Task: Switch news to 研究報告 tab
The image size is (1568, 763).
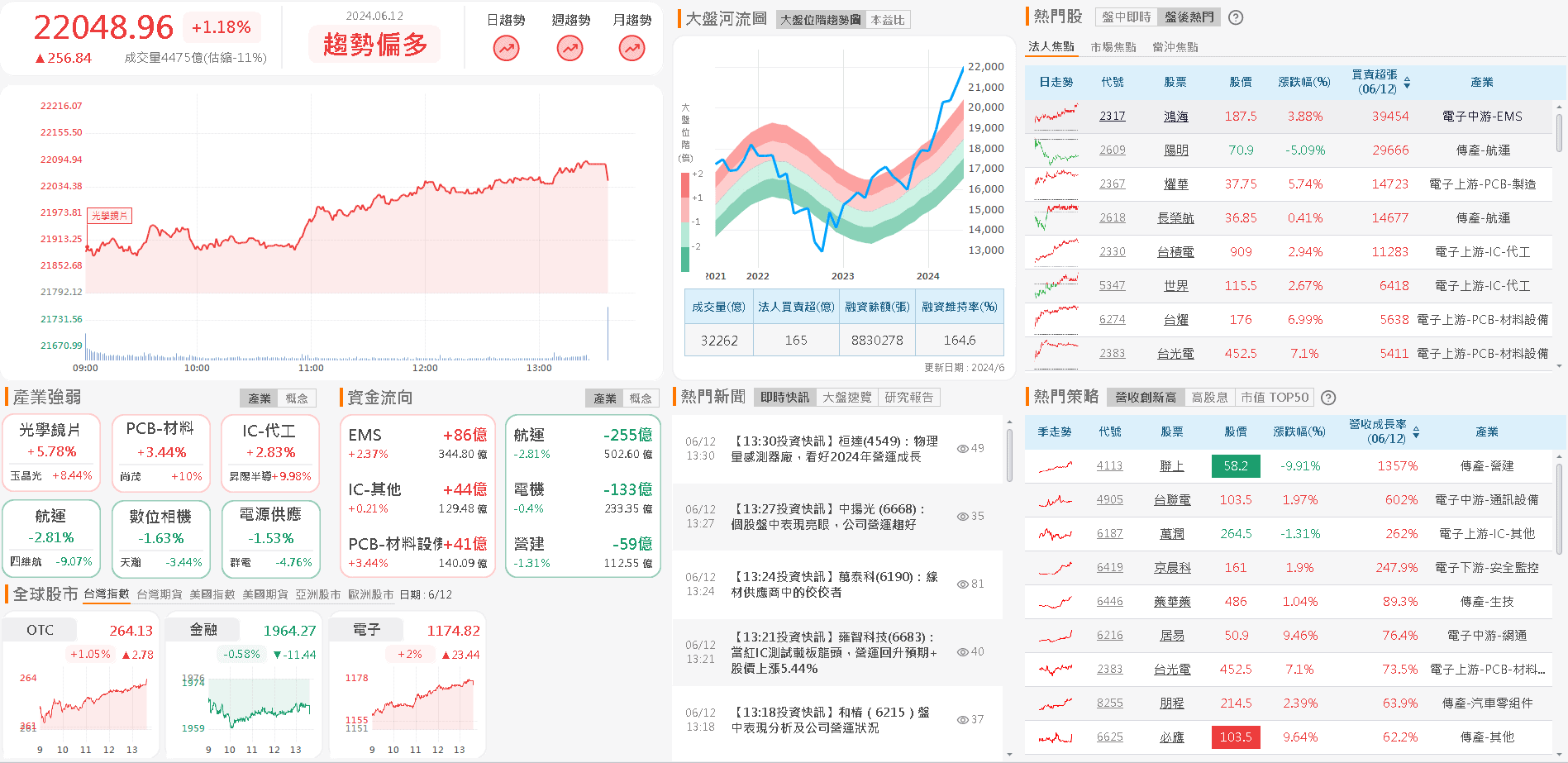Action: tap(908, 398)
